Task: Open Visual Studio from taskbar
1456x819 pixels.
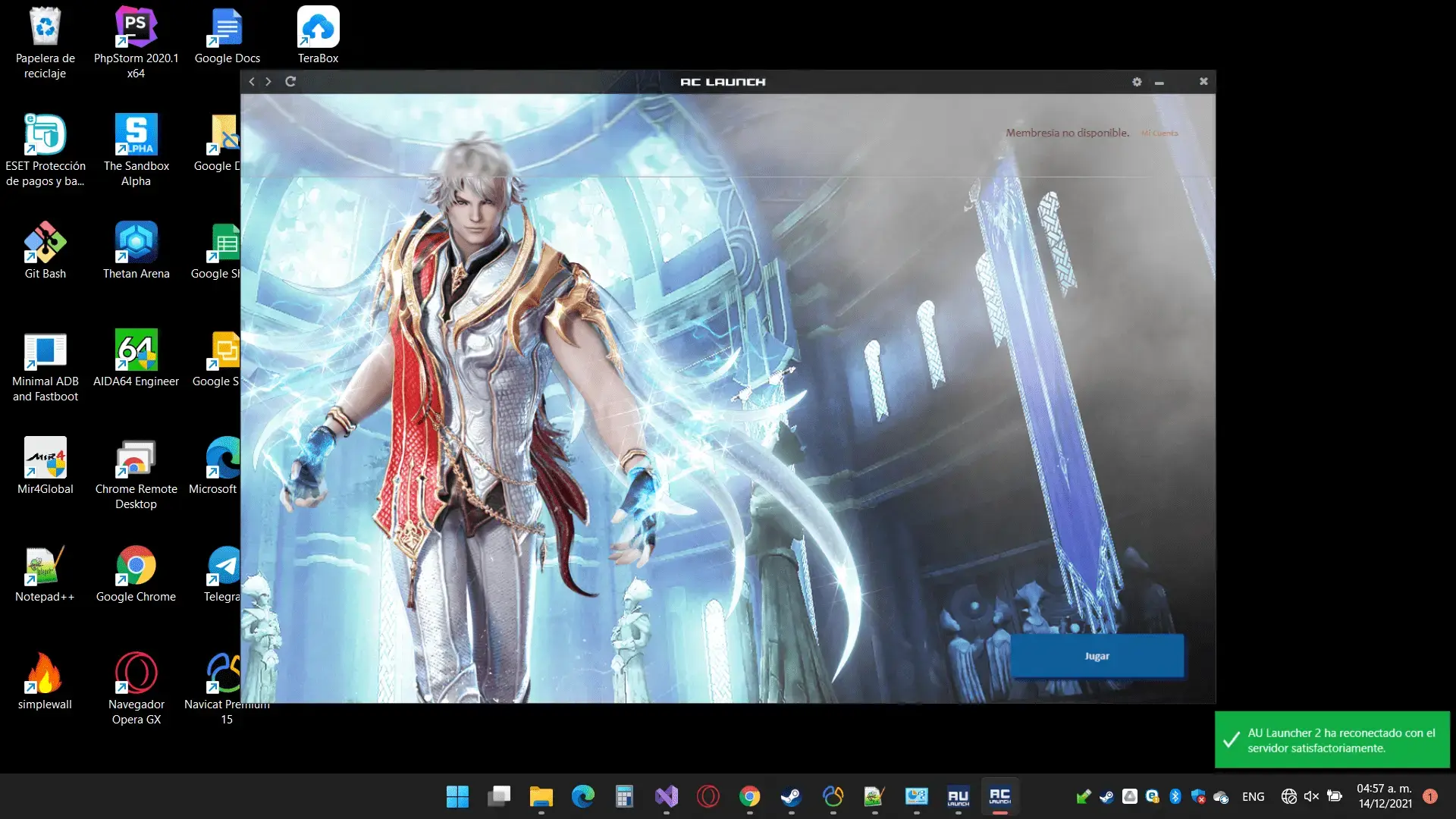Action: pos(666,796)
